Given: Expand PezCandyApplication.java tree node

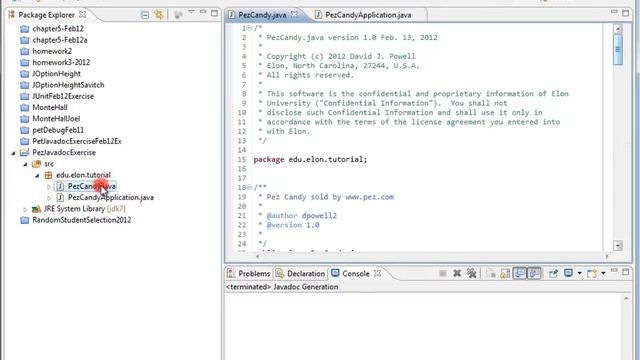Looking at the screenshot, I should (49, 198).
